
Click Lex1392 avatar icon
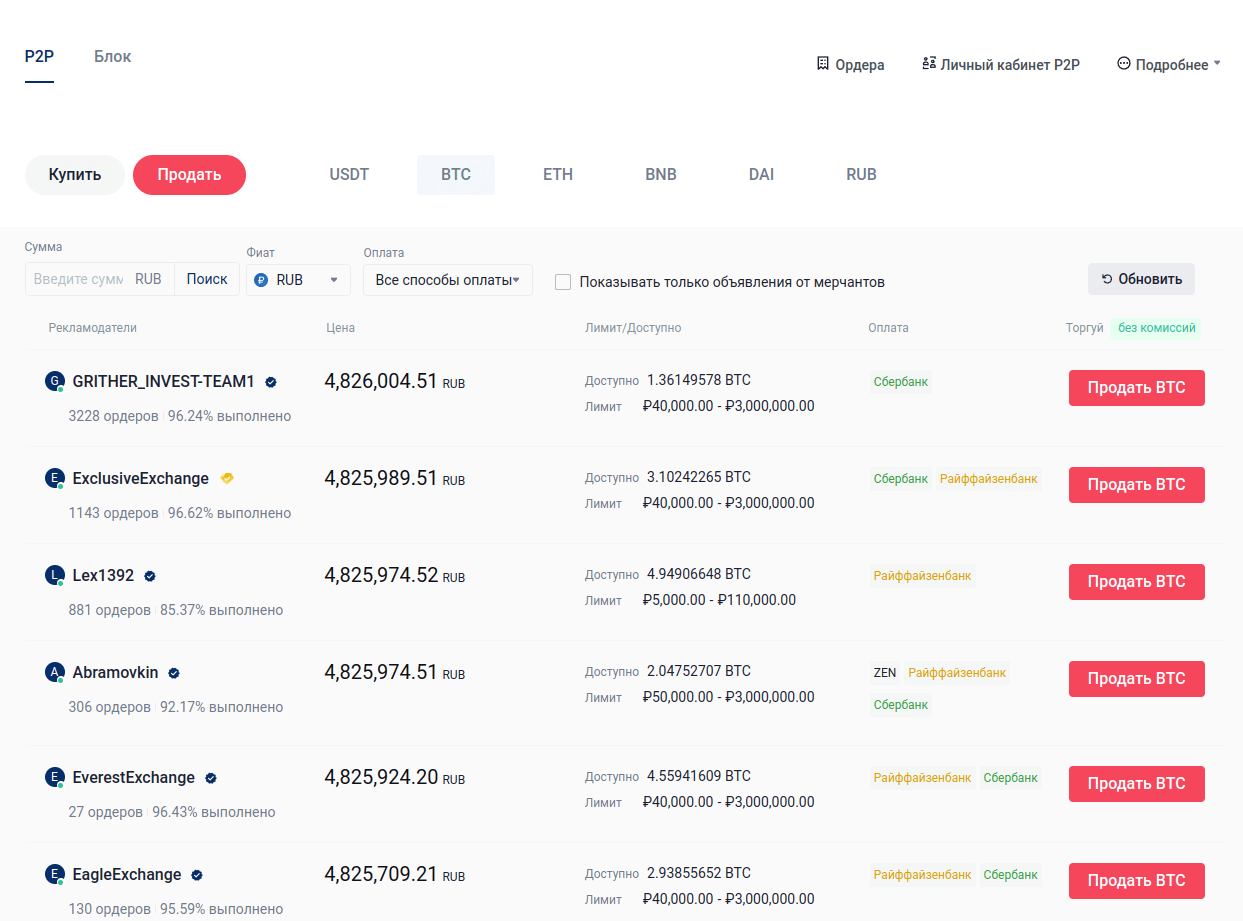55,575
